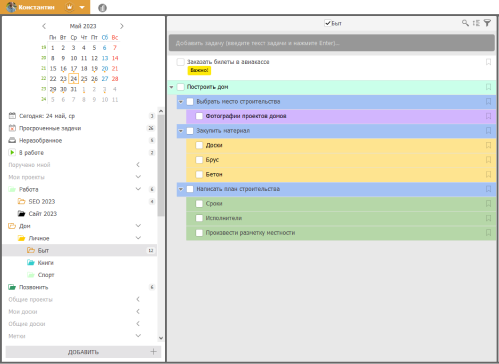The width and height of the screenshot is (499, 364).
Task: Click the sort order icon
Action: (x=476, y=23)
